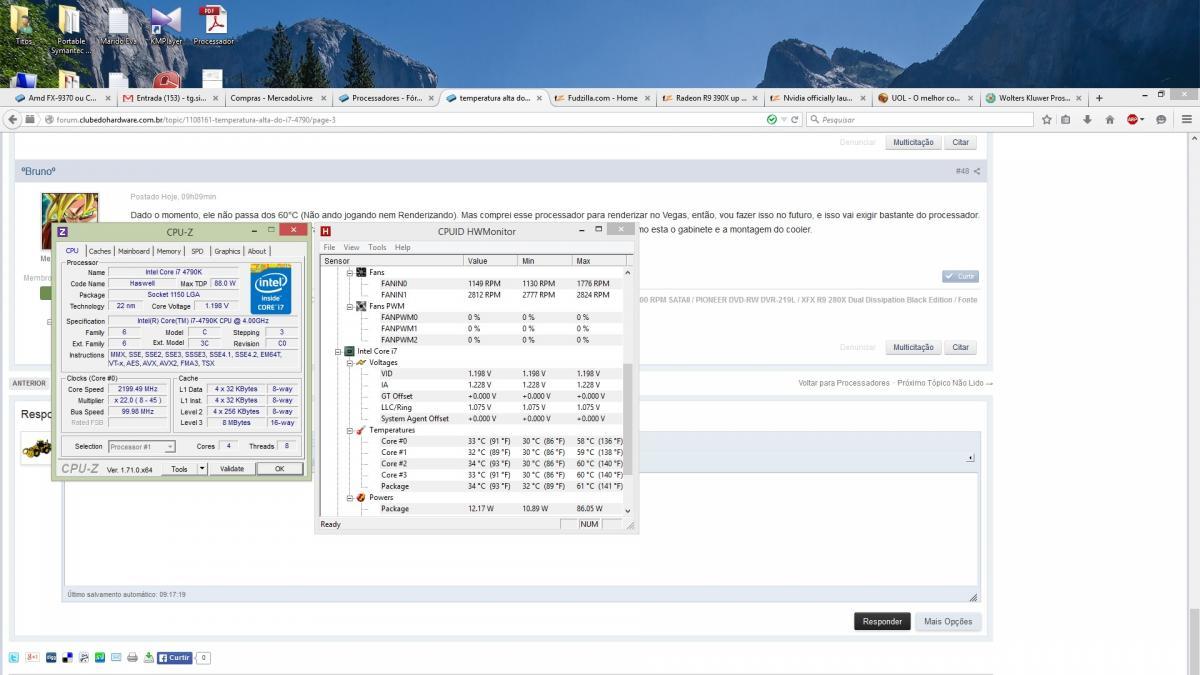Click the Validate button in CPU-Z
Image resolution: width=1200 pixels, height=675 pixels.
(x=231, y=468)
